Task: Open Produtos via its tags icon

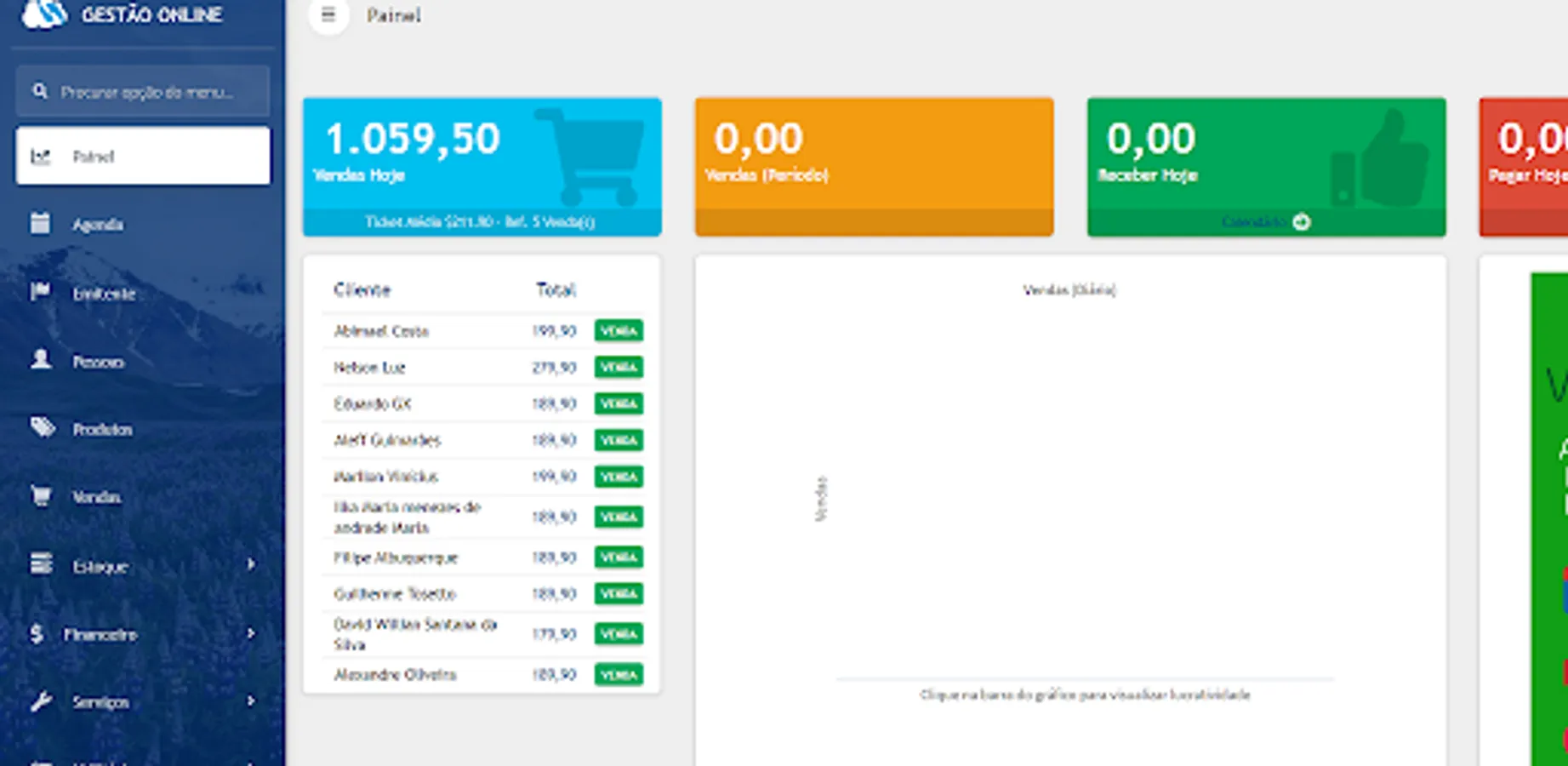Action: click(42, 427)
